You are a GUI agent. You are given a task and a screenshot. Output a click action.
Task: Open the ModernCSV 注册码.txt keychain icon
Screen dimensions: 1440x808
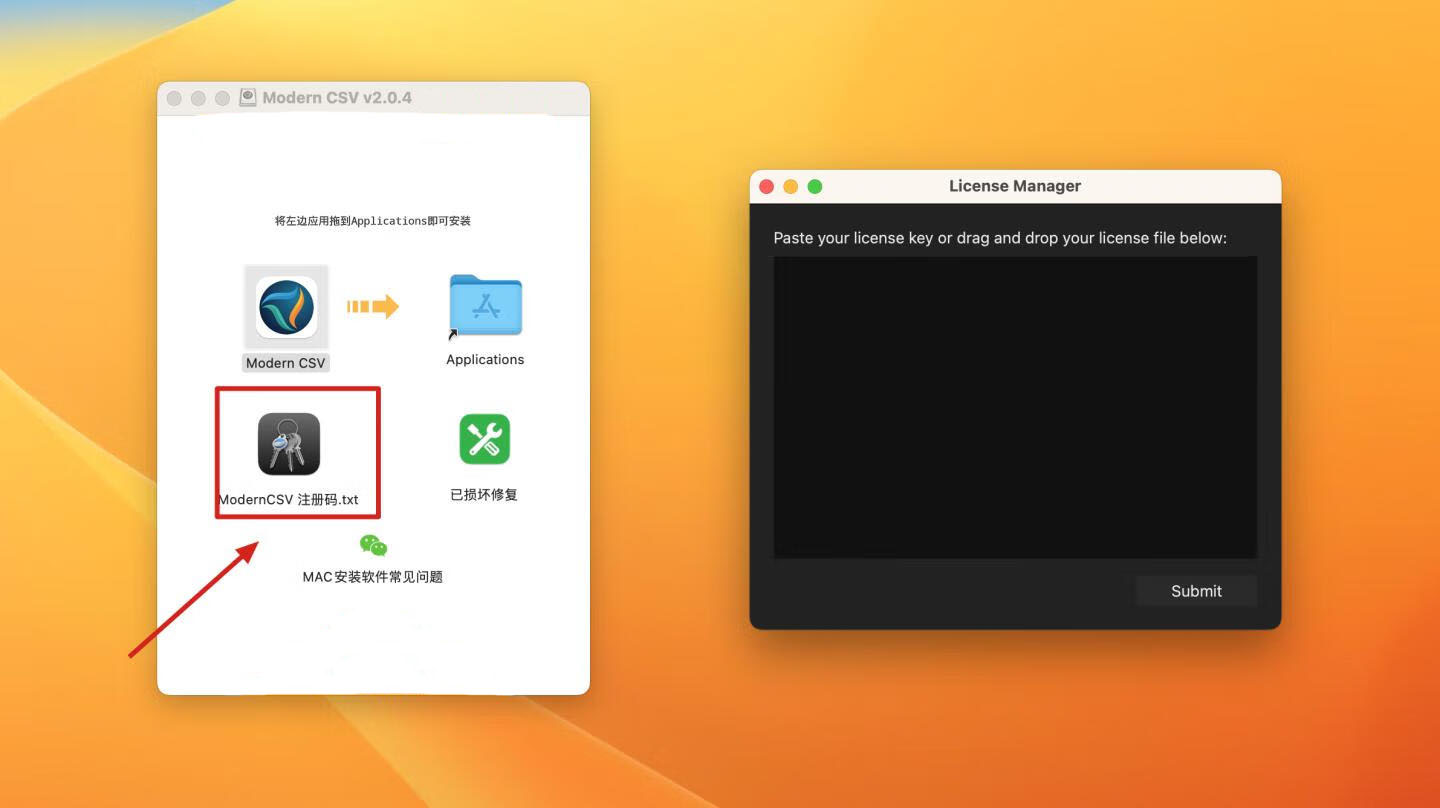(289, 443)
